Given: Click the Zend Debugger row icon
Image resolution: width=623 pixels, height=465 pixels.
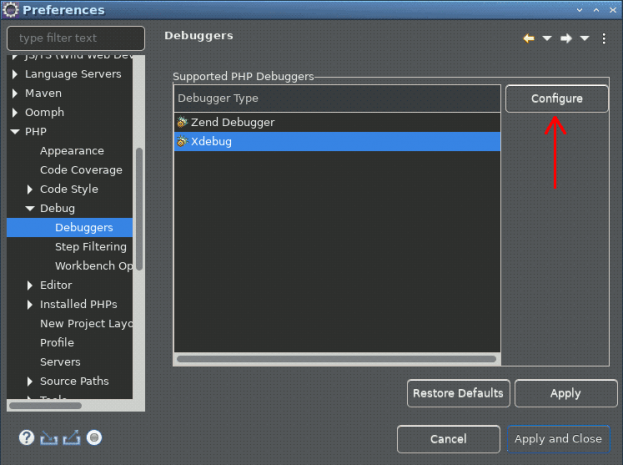Looking at the screenshot, I should tap(182, 122).
